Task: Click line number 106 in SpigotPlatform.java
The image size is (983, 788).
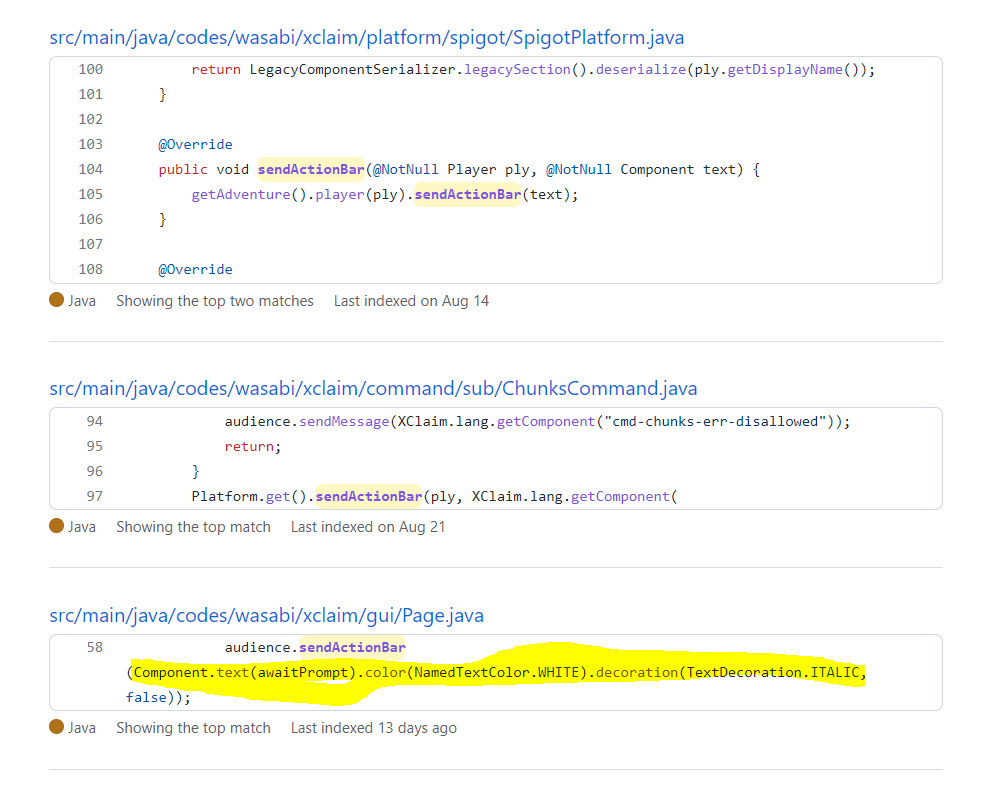Action: point(91,220)
